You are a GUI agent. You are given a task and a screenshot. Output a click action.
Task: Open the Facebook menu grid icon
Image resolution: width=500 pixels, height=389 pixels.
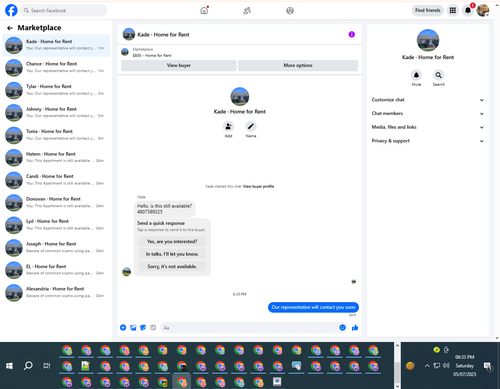pyautogui.click(x=453, y=10)
